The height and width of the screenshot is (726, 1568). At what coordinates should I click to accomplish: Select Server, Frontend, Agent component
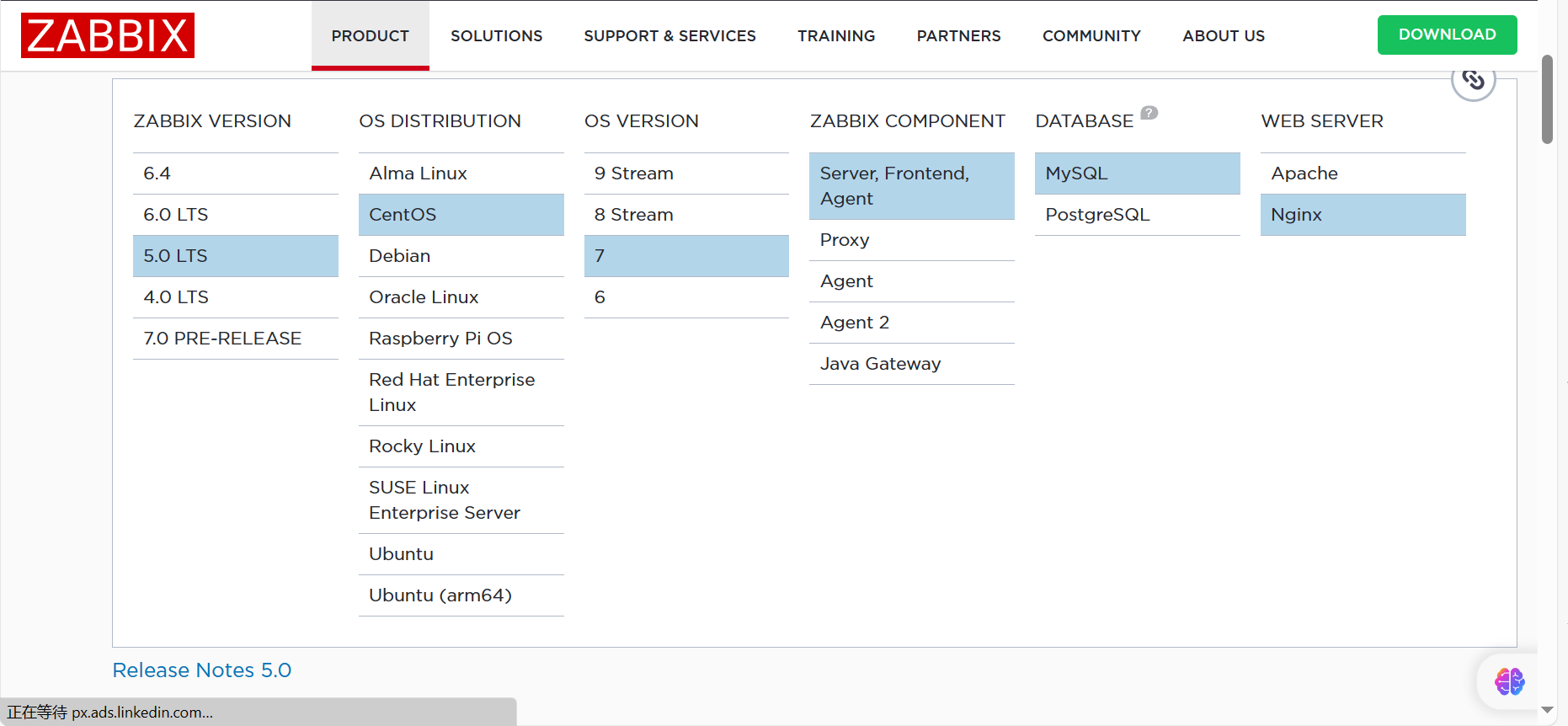point(912,186)
